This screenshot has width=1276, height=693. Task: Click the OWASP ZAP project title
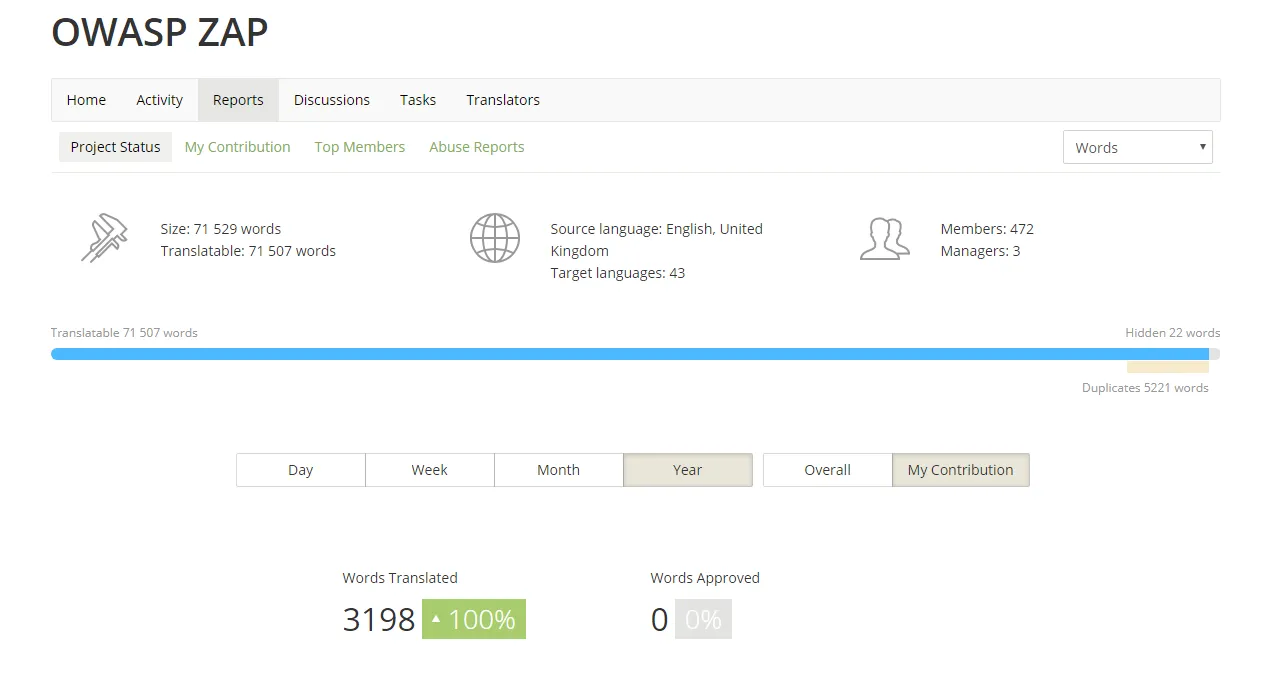(160, 33)
